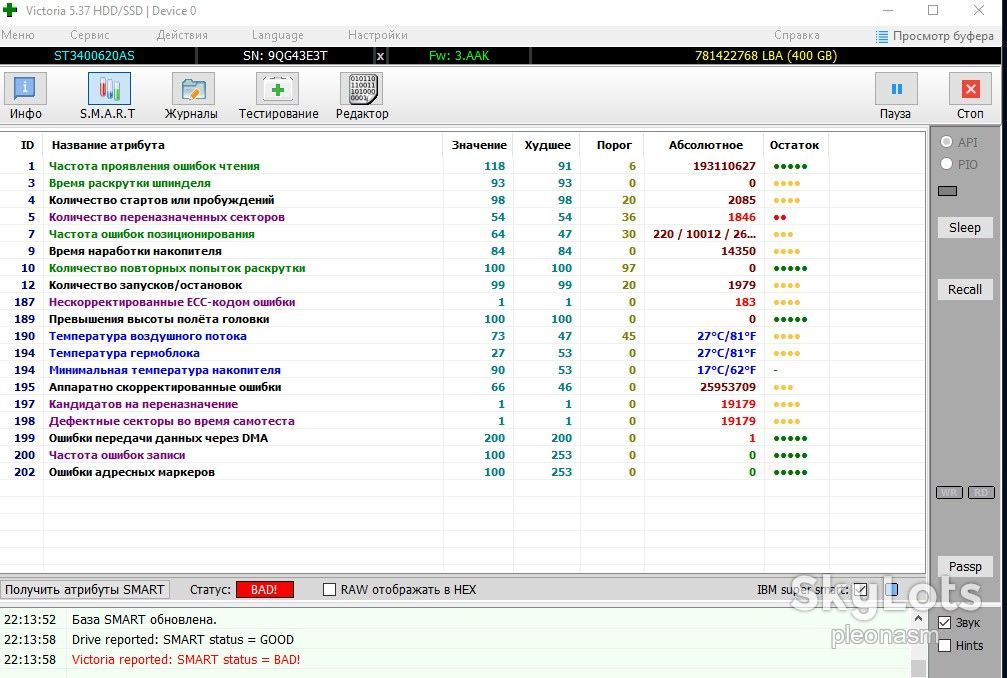Screen dimensions: 1007x678
Task: Click the Остаток column header
Action: [x=794, y=145]
